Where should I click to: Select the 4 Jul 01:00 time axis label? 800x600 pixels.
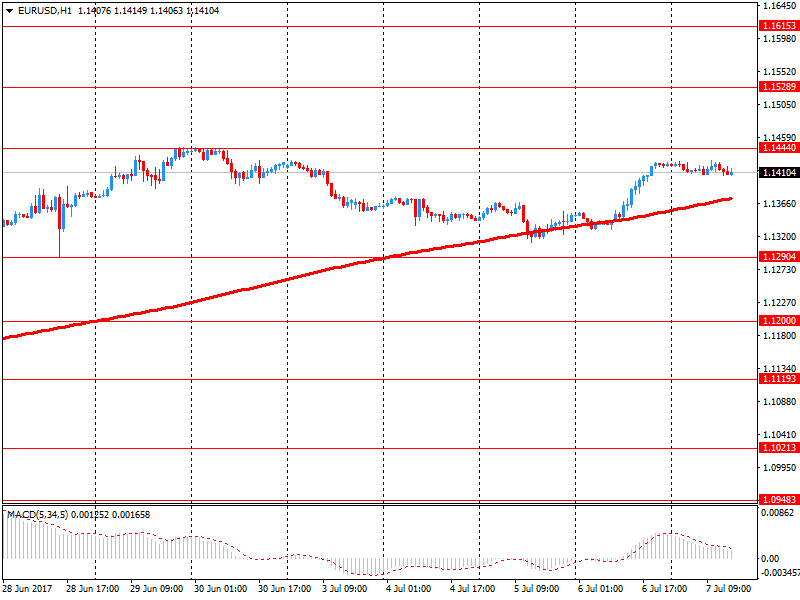coord(408,589)
